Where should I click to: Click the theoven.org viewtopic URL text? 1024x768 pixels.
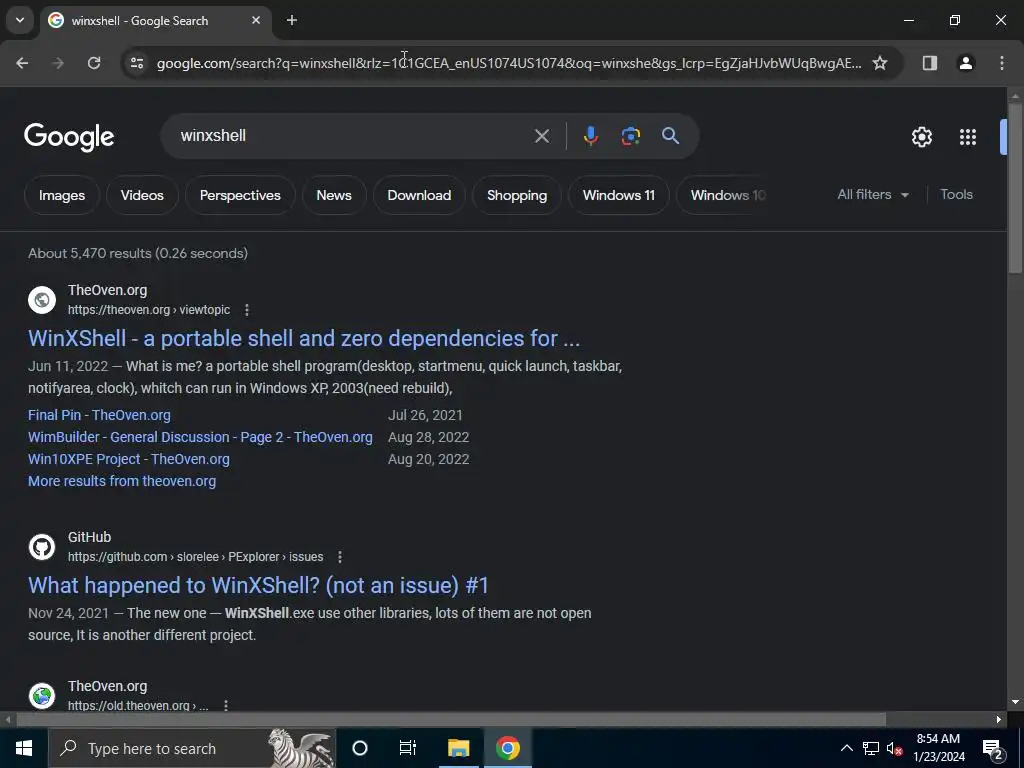(x=149, y=310)
